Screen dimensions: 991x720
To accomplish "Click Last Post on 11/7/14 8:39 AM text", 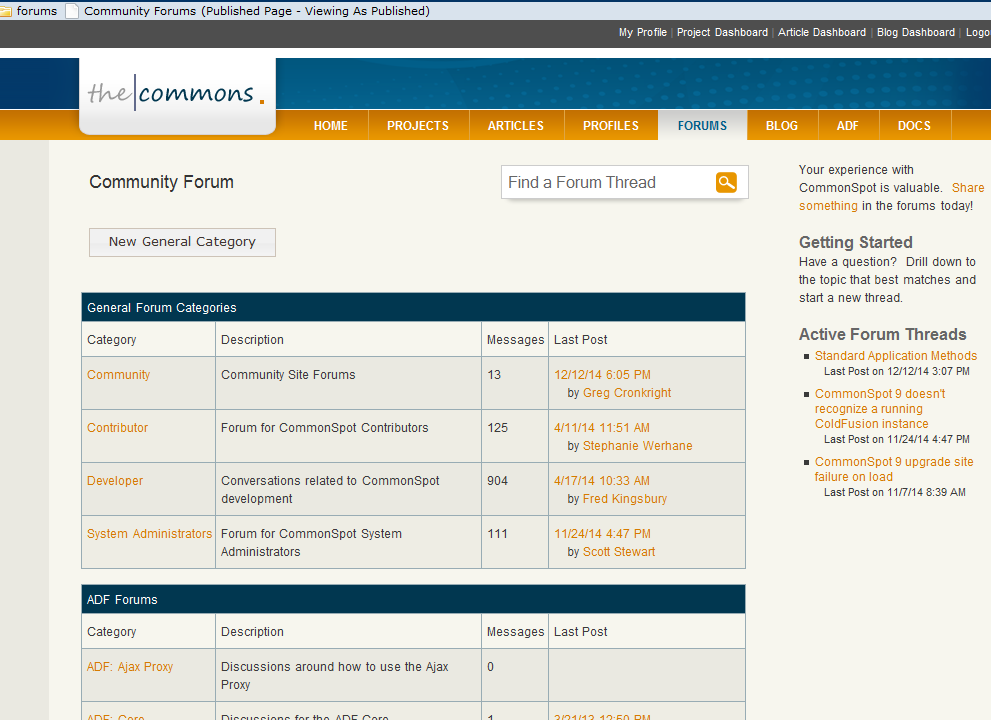I will coord(894,492).
